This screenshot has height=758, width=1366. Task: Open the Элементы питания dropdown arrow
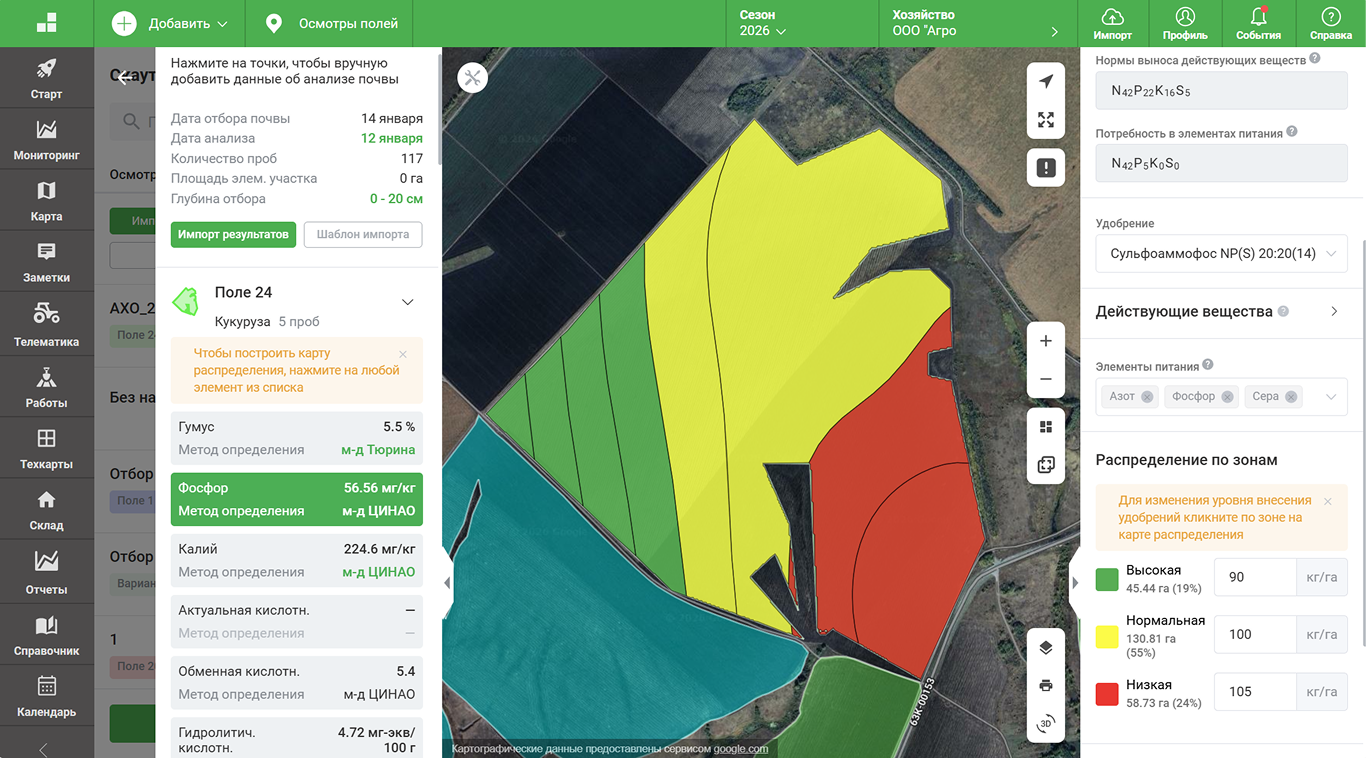tap(1331, 397)
